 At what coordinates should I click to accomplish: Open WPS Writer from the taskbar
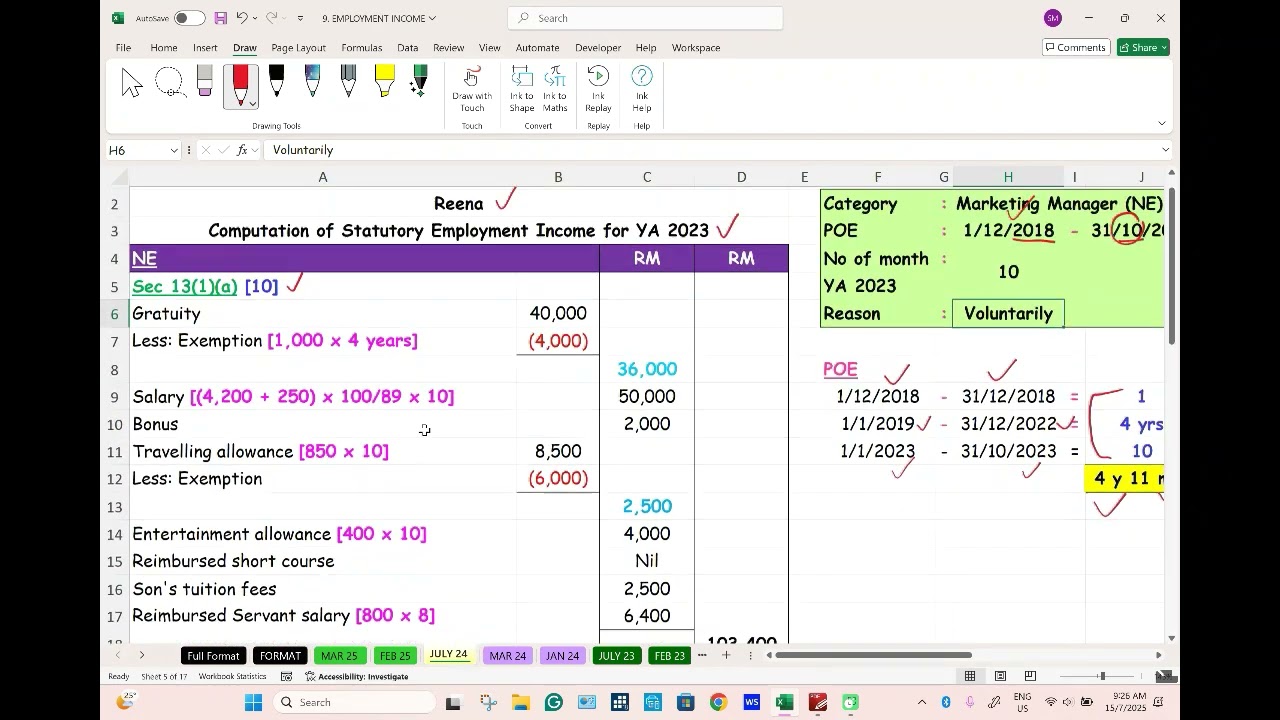[x=752, y=703]
